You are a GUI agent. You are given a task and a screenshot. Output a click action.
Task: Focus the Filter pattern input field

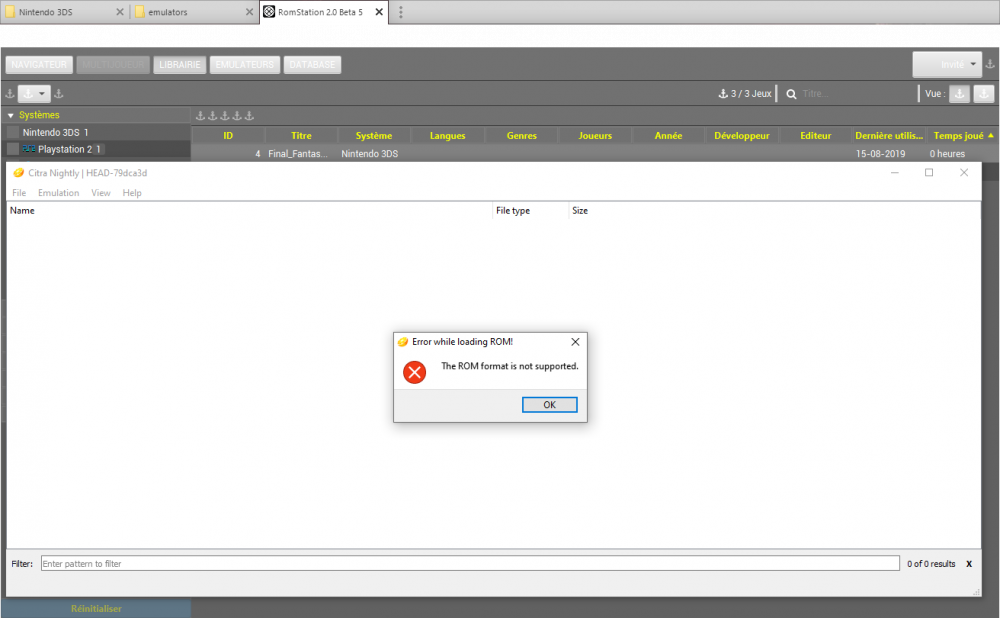coord(470,563)
